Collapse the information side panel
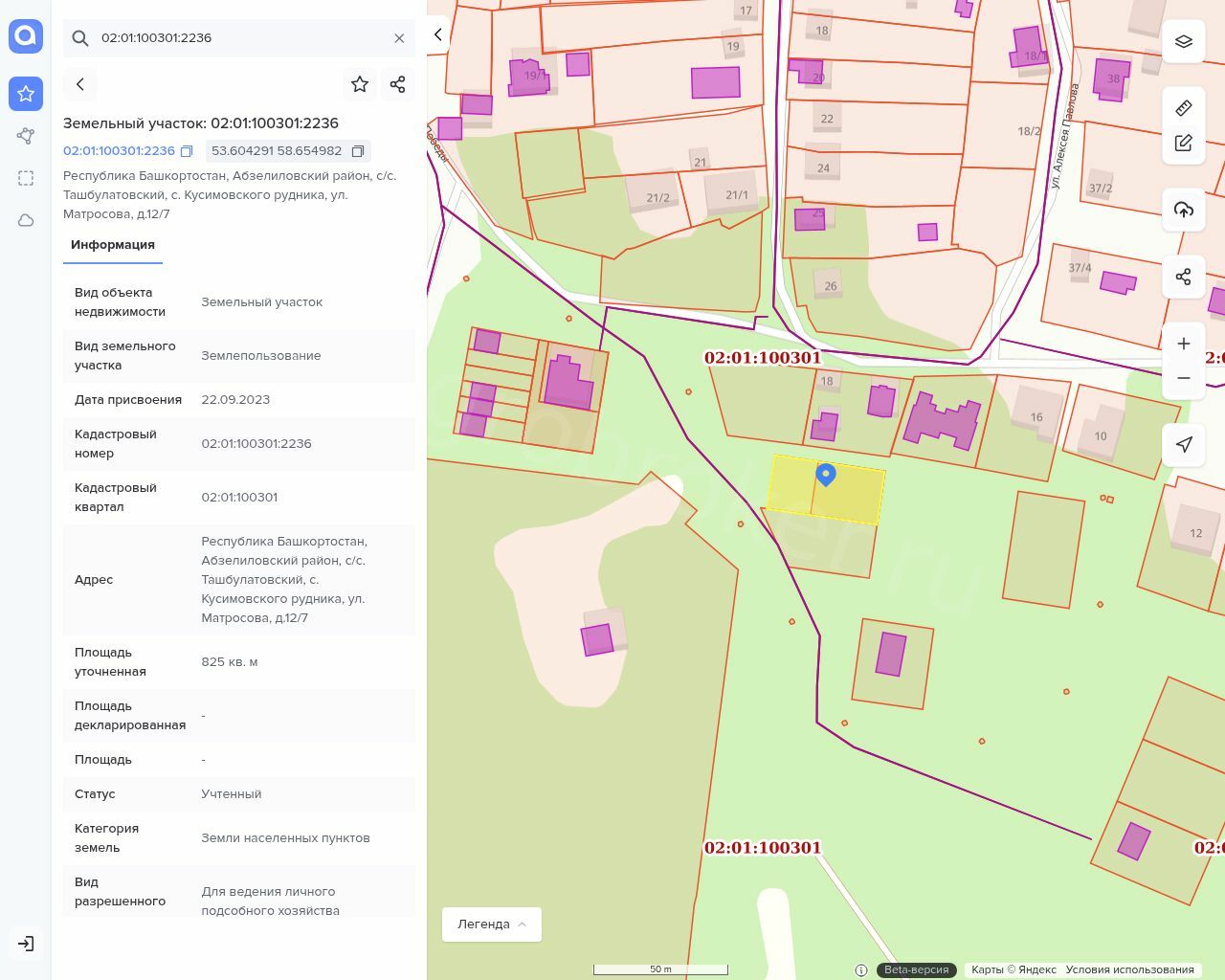 pyautogui.click(x=438, y=35)
